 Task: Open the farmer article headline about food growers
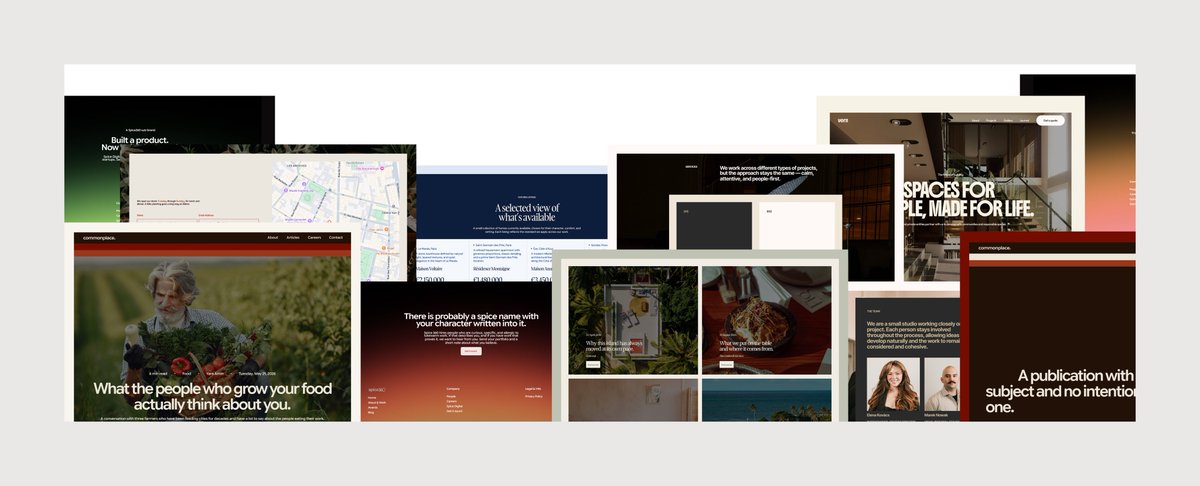(213, 396)
